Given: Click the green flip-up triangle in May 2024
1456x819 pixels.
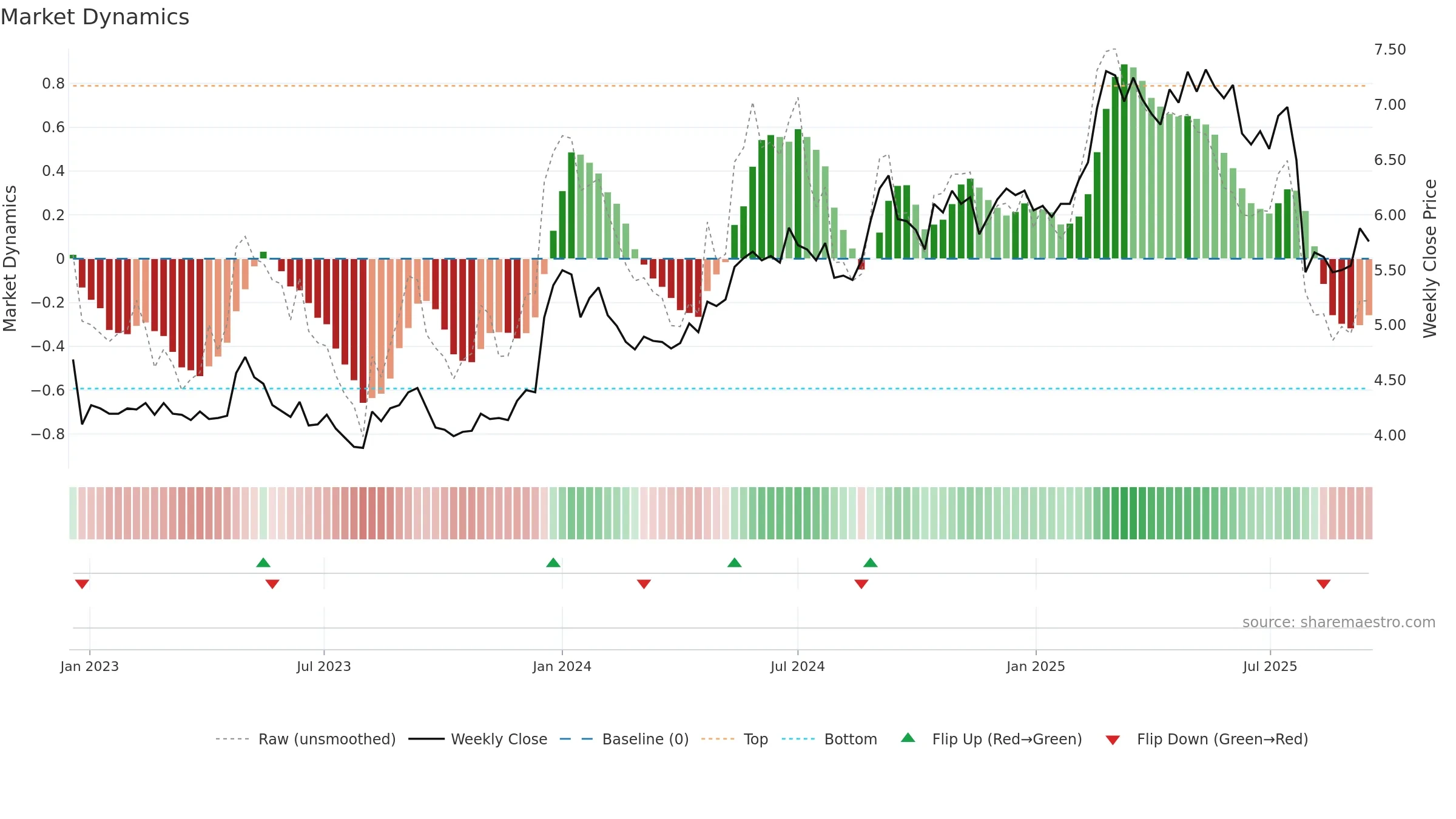Looking at the screenshot, I should pos(735,563).
